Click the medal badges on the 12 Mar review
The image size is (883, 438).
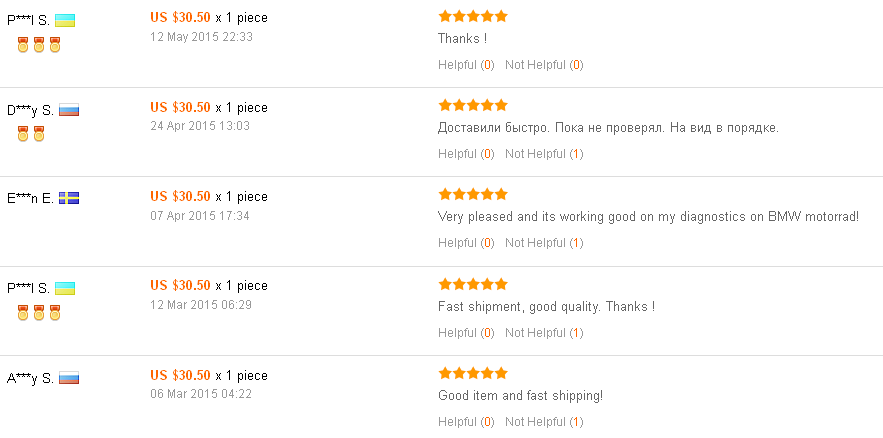(x=39, y=312)
